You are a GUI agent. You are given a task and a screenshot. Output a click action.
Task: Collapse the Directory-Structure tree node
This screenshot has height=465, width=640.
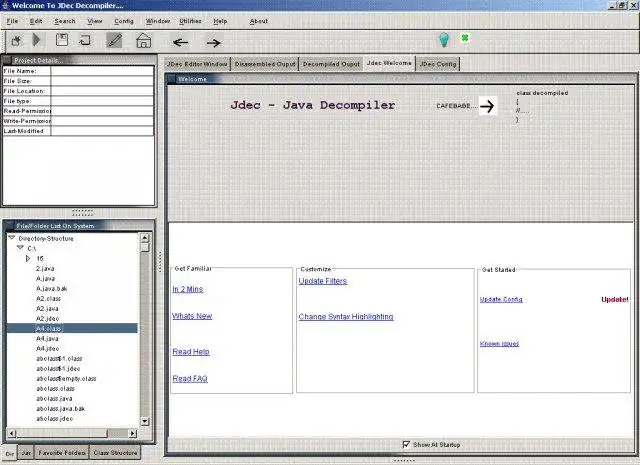[x=12, y=238]
